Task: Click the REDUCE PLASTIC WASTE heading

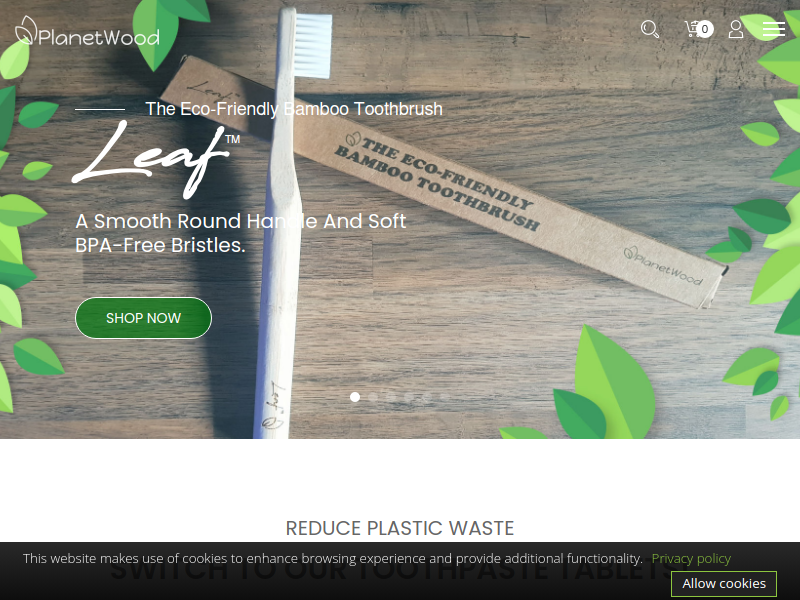Action: click(400, 529)
